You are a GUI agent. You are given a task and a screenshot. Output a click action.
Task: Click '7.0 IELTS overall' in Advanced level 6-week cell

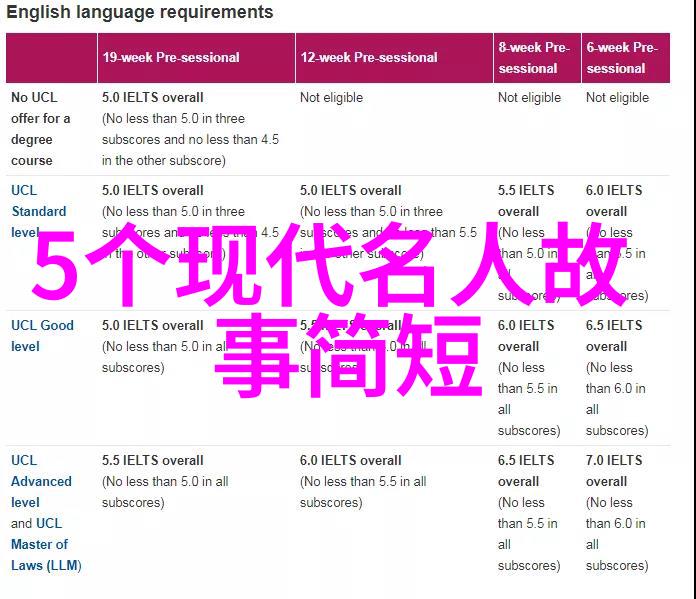614,471
